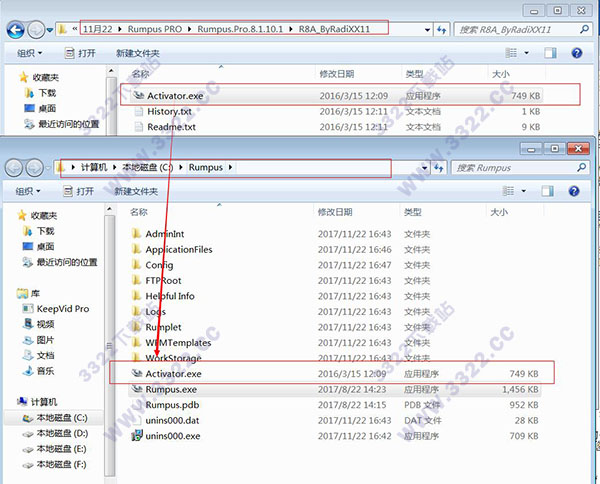Sort by 名称 column in Rumpus window
Screen dimensions: 600x484
[x=139, y=212]
